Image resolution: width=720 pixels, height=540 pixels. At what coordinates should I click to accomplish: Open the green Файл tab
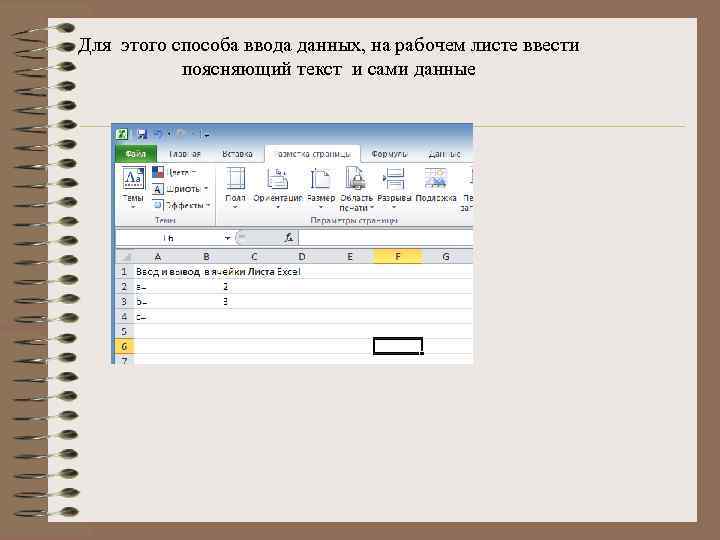(136, 154)
